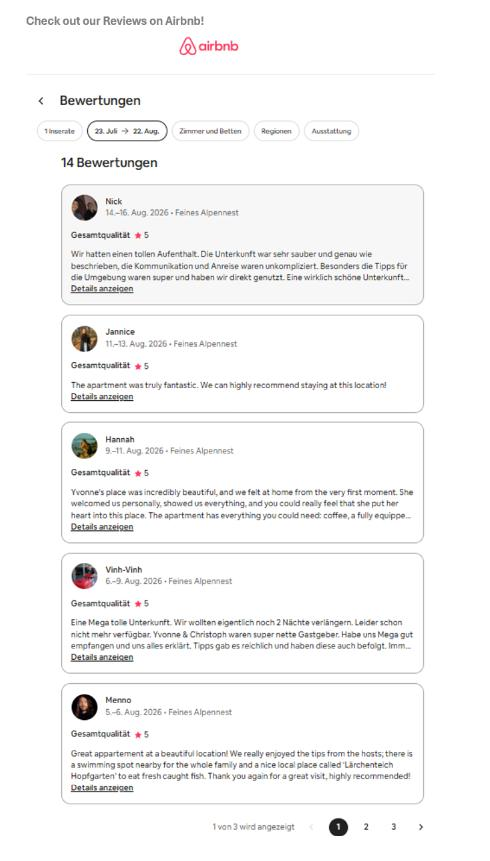This screenshot has height=861, width=490.
Task: Open the 23. Juli – 22. Aug. date filter
Action: click(x=127, y=131)
